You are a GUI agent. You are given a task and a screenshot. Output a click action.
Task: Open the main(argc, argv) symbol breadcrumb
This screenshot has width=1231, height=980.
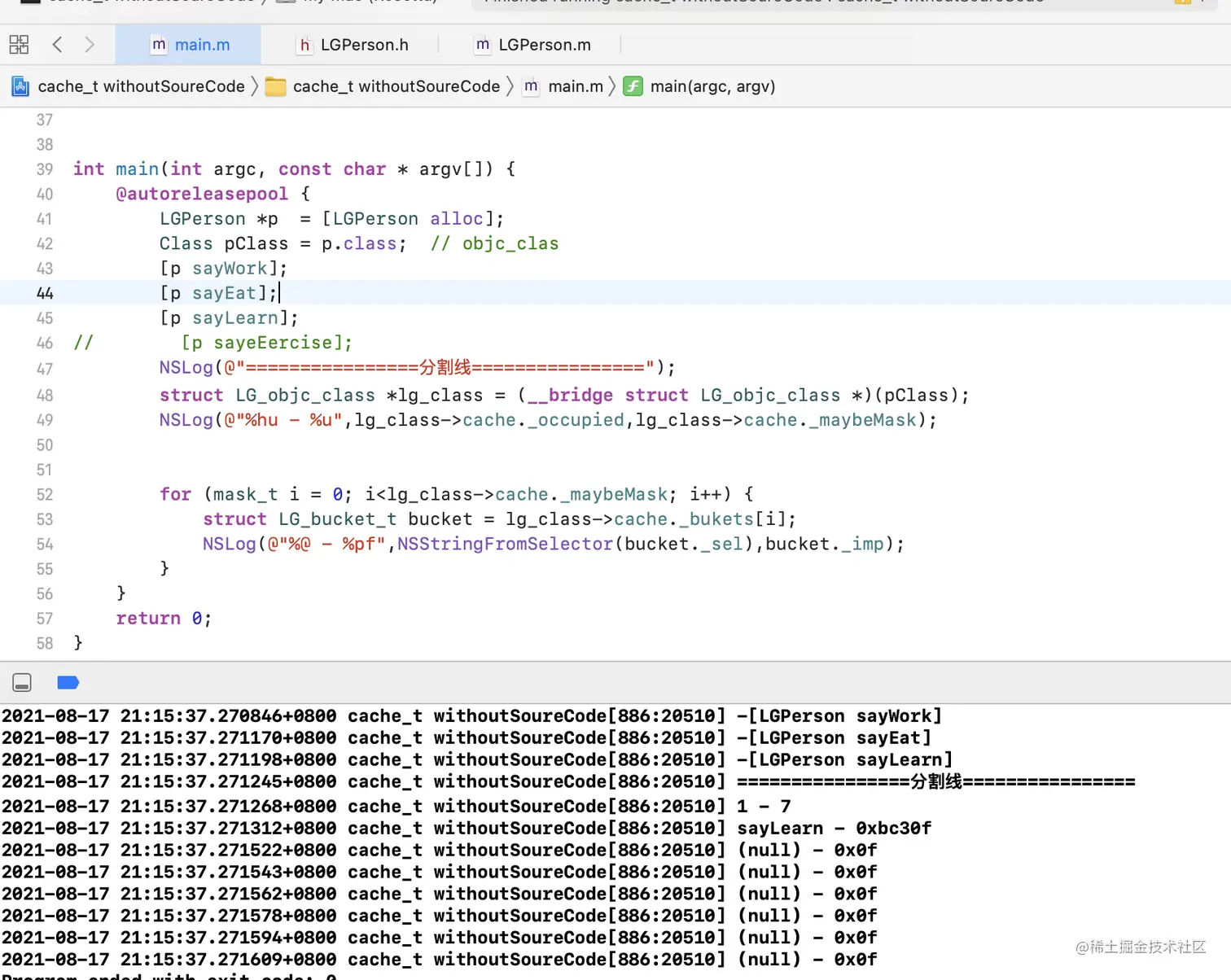coord(712,86)
